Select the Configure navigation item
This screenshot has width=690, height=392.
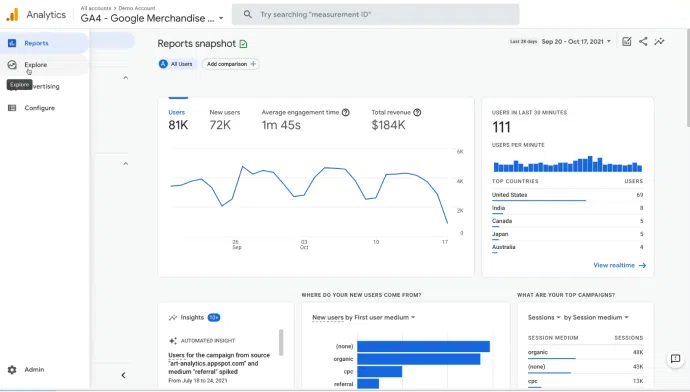(x=44, y=108)
